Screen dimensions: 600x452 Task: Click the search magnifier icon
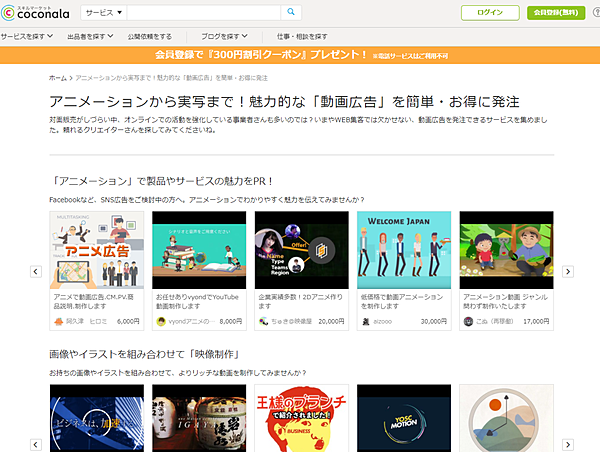291,13
